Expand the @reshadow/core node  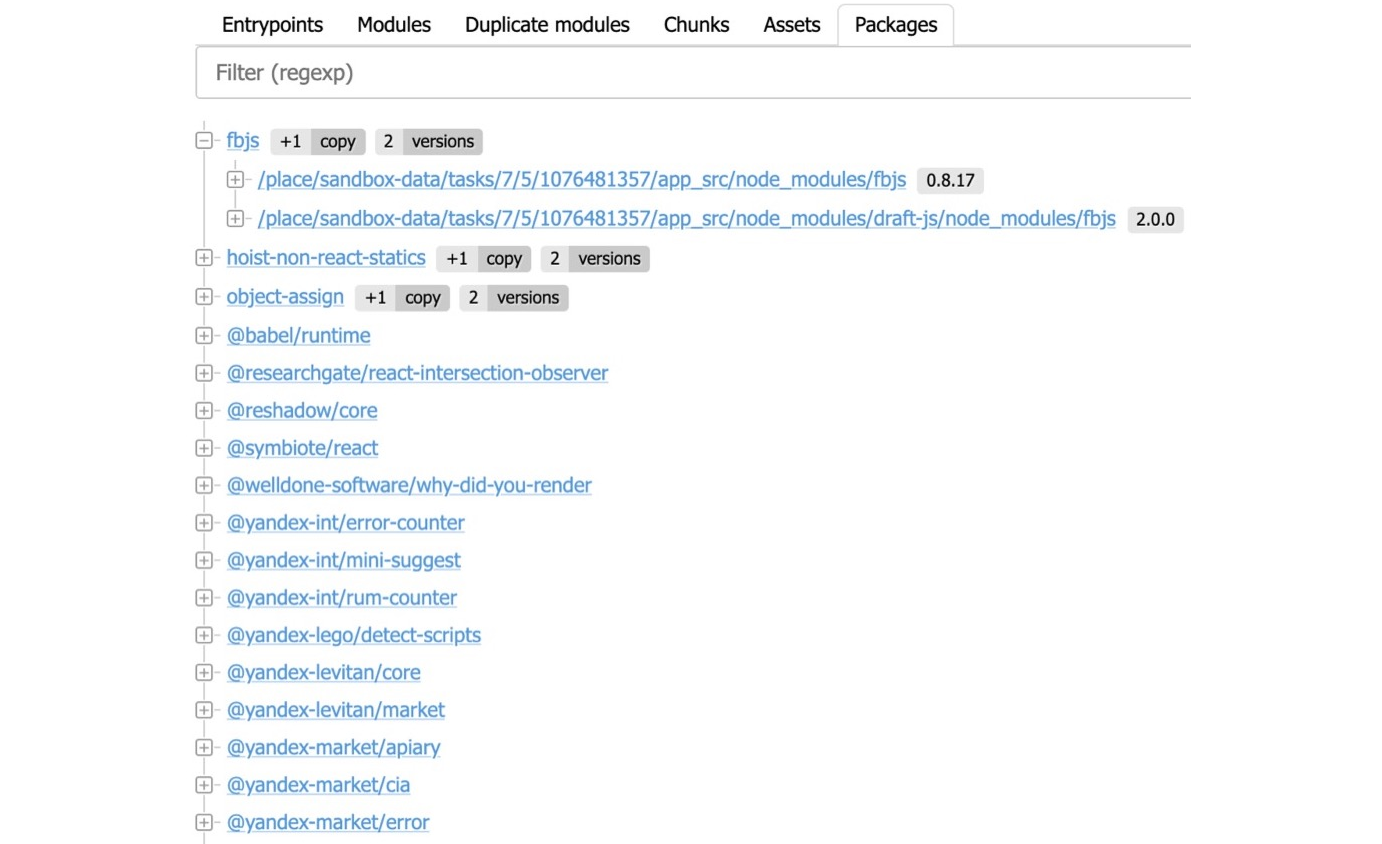click(x=205, y=411)
